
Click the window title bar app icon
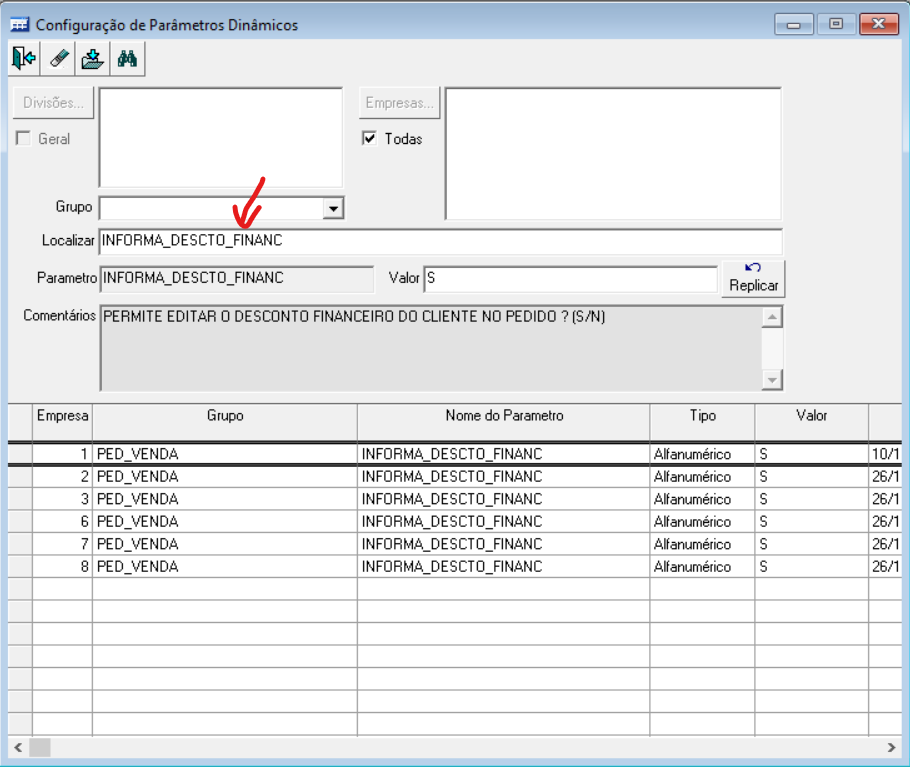point(19,25)
